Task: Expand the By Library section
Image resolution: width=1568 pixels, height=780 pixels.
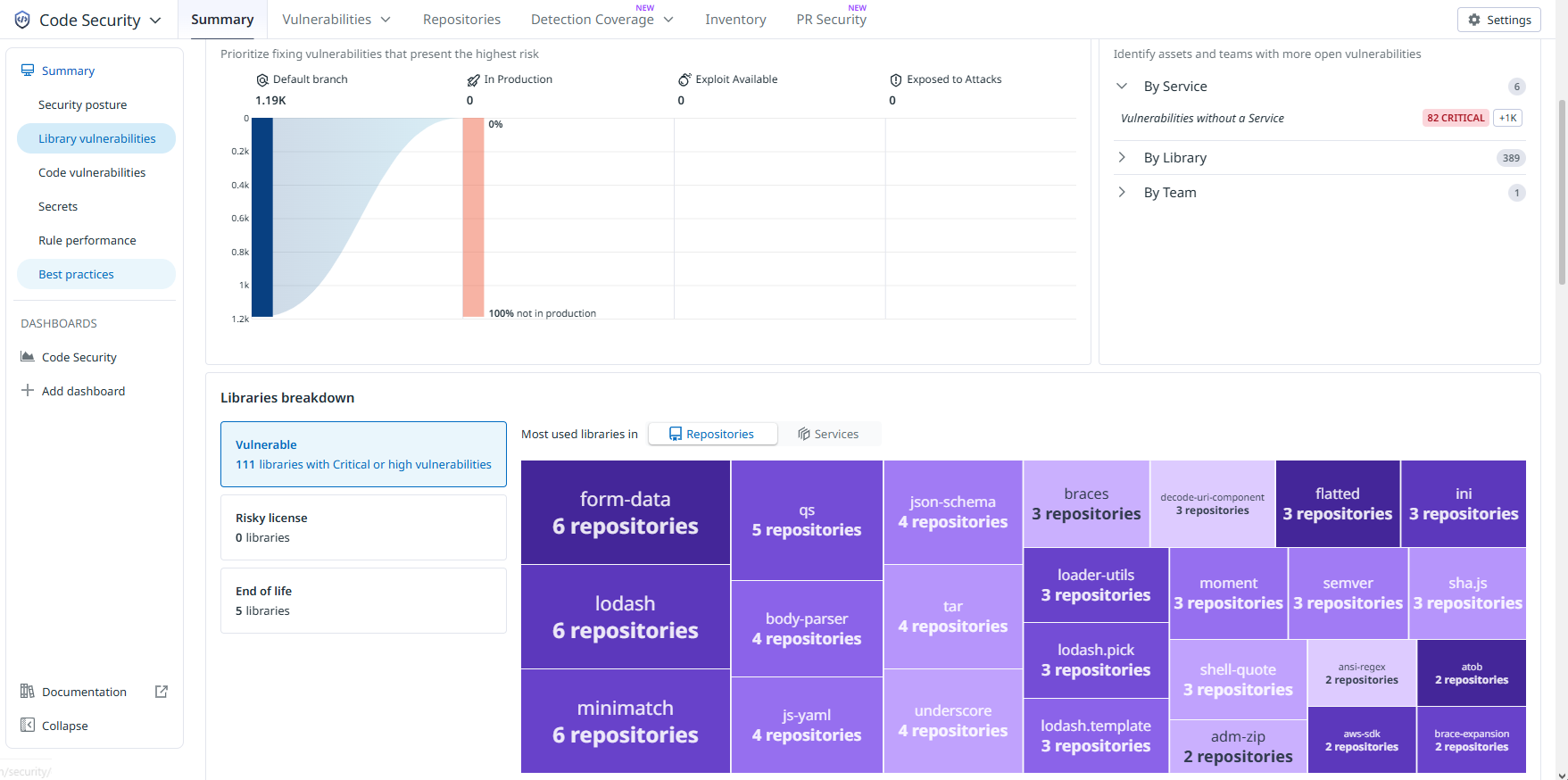Action: coord(1122,158)
